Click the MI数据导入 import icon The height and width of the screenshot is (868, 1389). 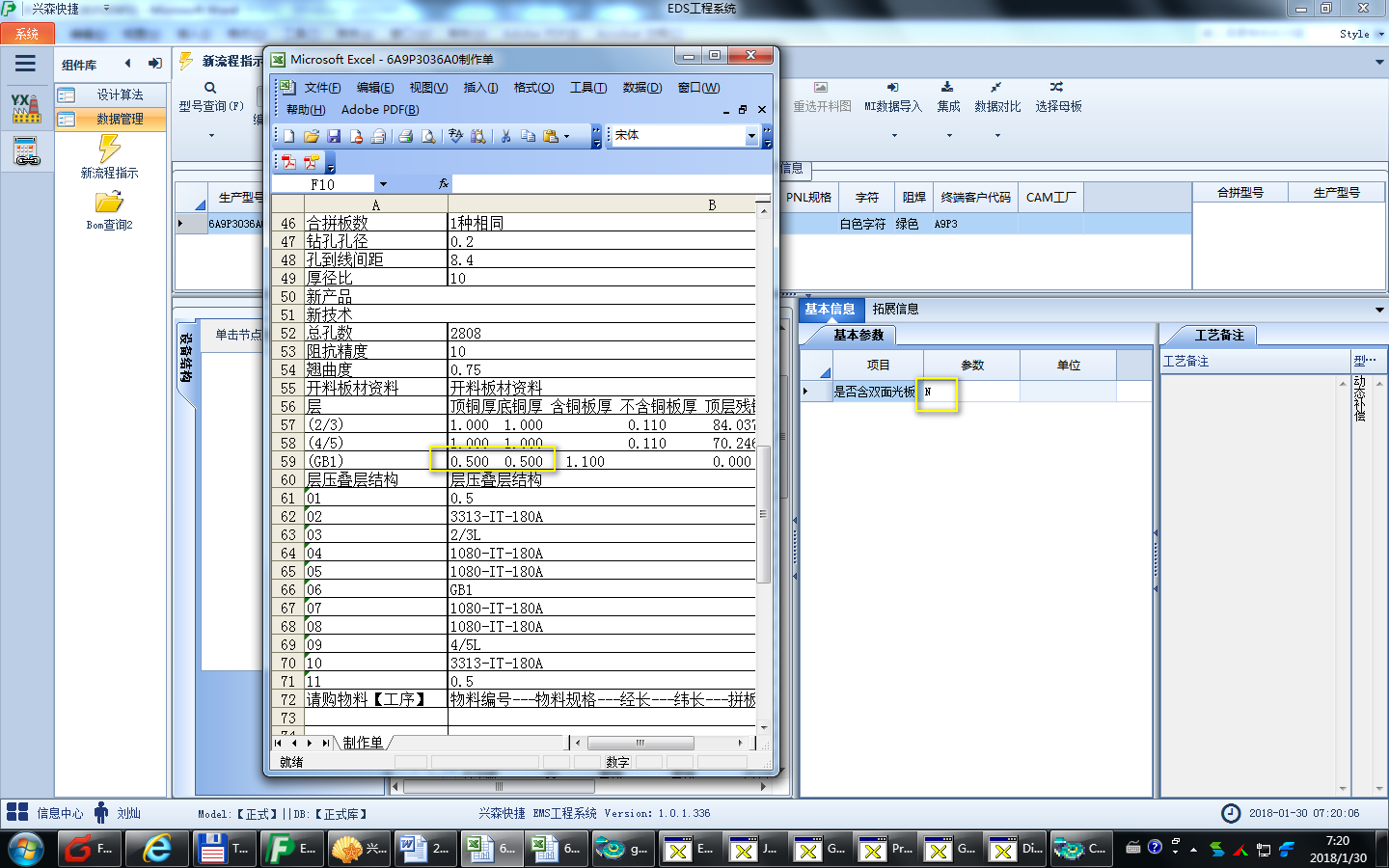(x=893, y=87)
